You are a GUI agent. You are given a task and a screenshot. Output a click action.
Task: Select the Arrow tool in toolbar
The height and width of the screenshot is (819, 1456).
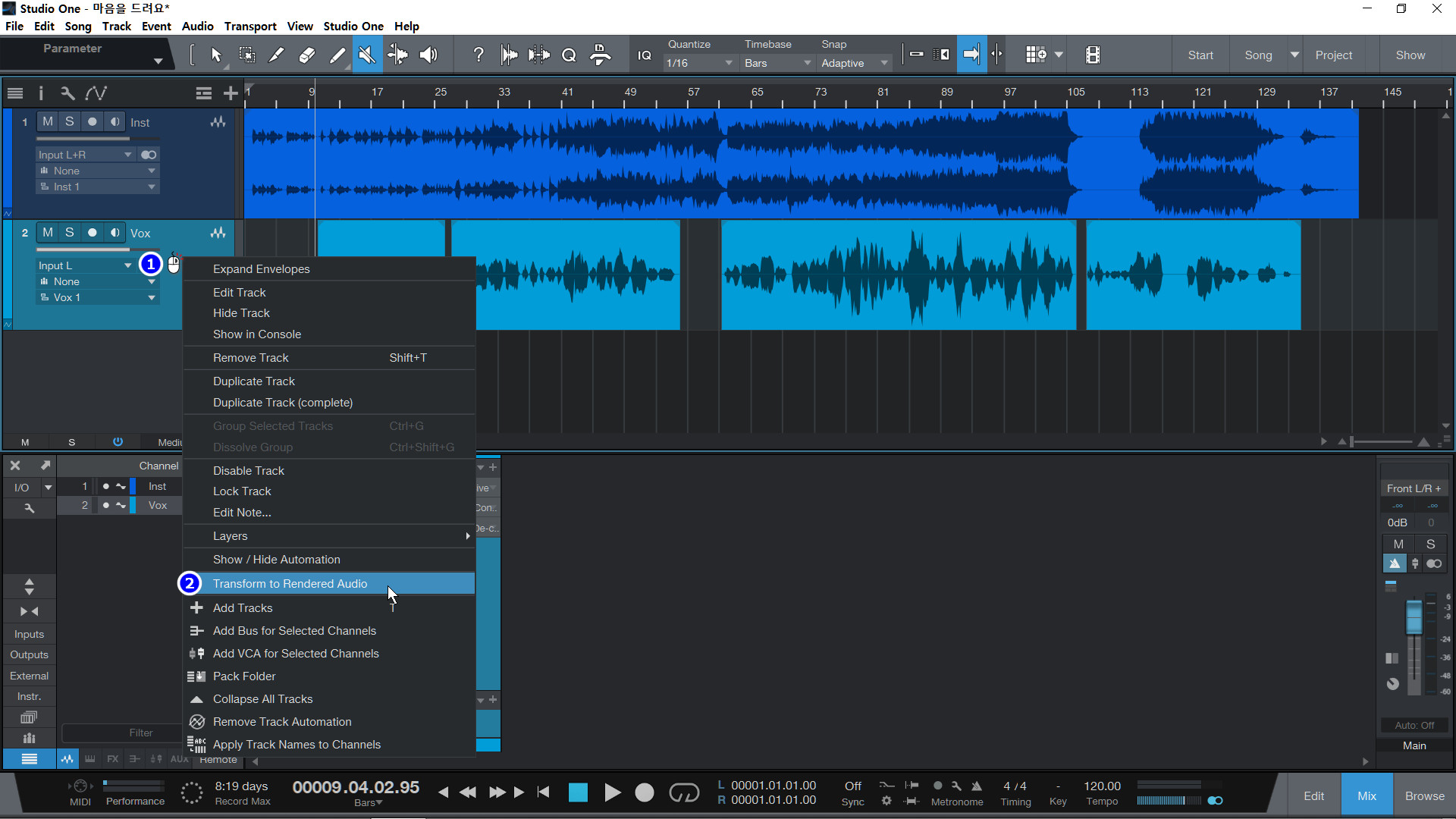tap(216, 55)
